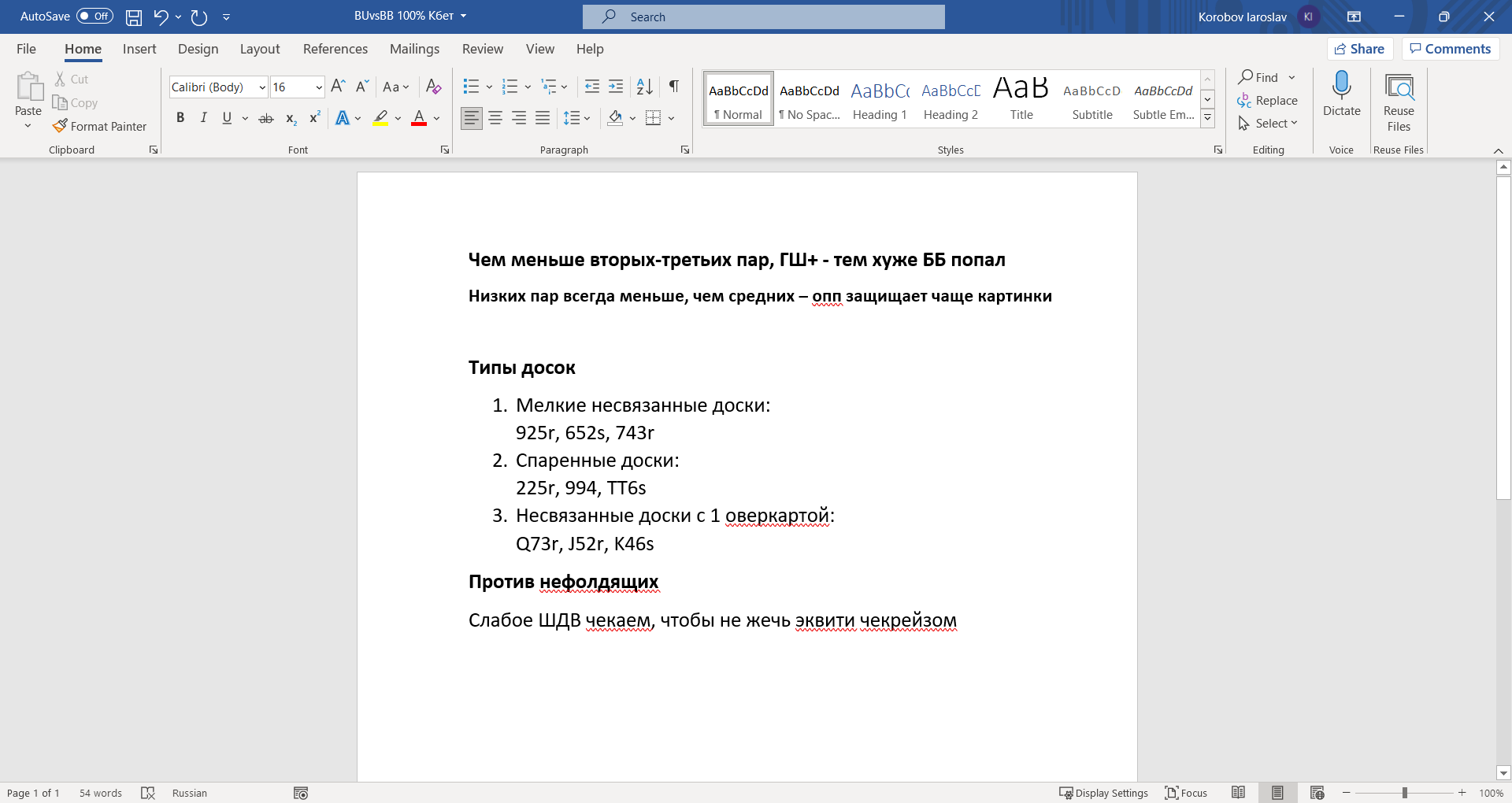This screenshot has width=1512, height=803.
Task: Toggle Center alignment
Action: (x=495, y=118)
